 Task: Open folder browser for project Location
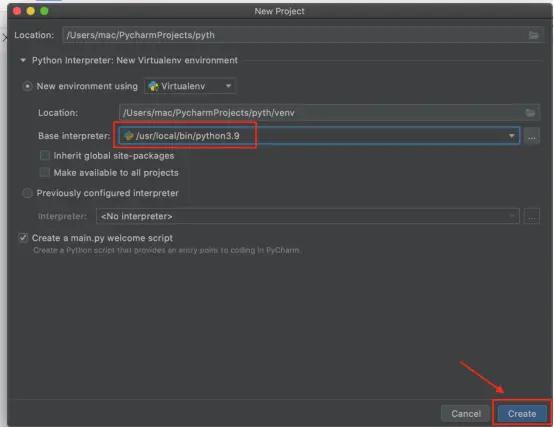[x=534, y=35]
